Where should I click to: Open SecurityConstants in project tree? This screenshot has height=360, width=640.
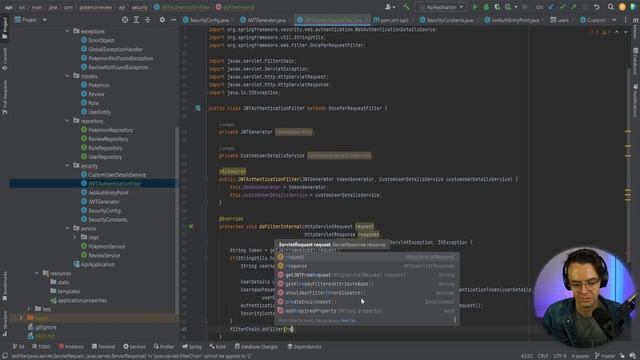tap(108, 220)
